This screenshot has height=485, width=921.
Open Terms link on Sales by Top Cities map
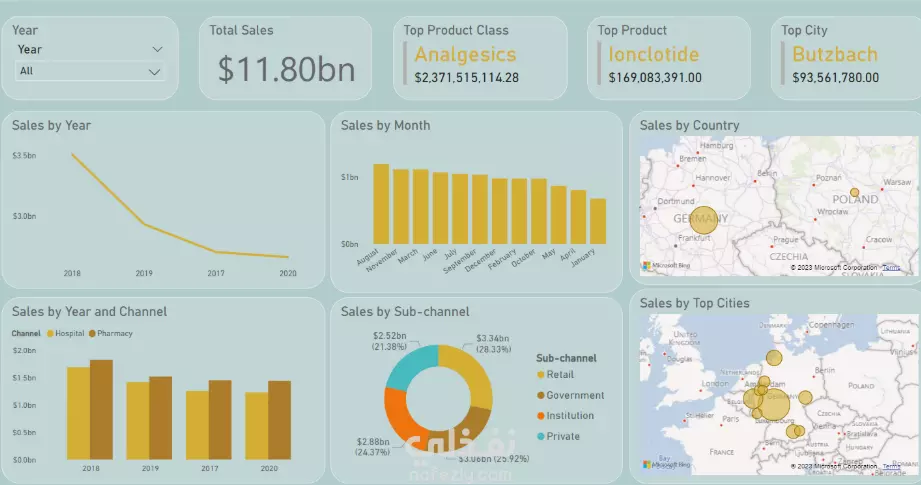click(x=891, y=466)
